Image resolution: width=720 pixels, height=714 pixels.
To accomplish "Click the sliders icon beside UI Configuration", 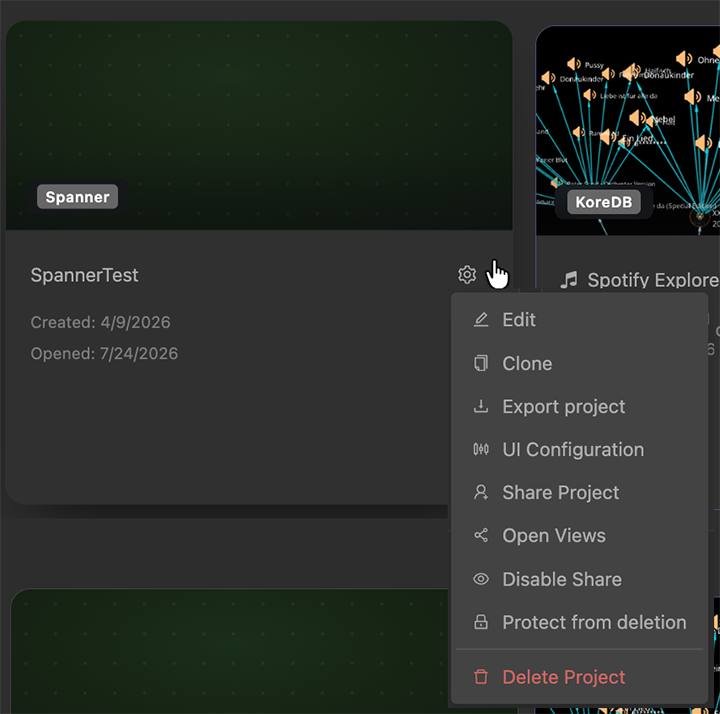I will (481, 449).
